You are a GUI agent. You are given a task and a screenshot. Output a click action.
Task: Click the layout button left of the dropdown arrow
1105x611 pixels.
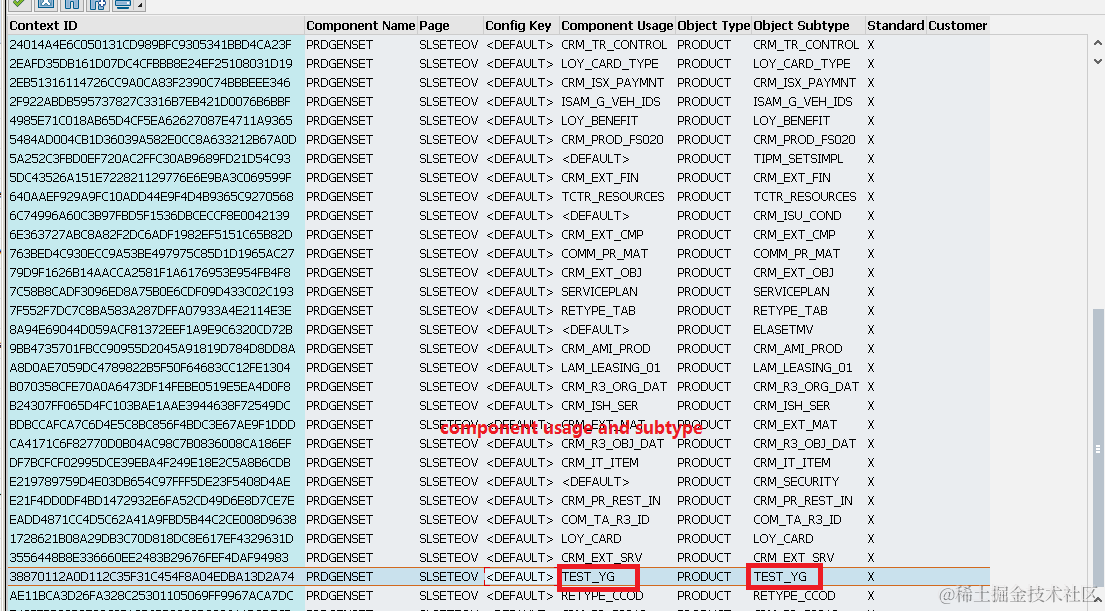tap(123, 4)
